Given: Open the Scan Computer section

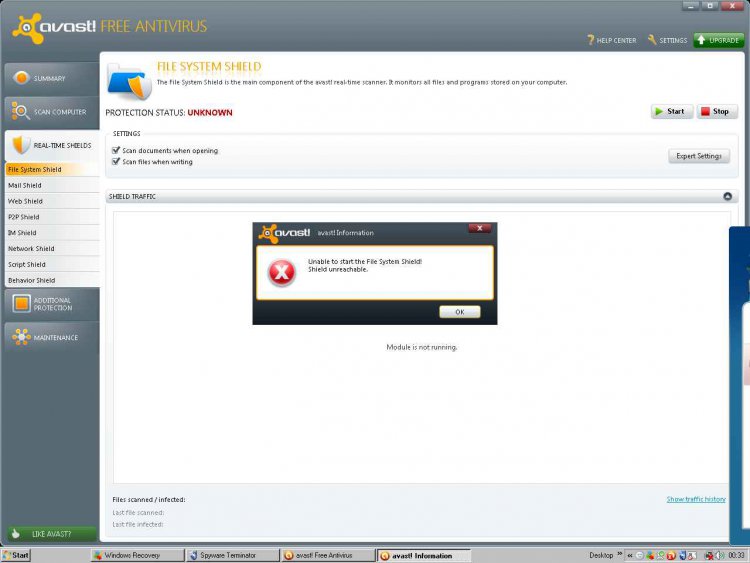Looking at the screenshot, I should 50,111.
